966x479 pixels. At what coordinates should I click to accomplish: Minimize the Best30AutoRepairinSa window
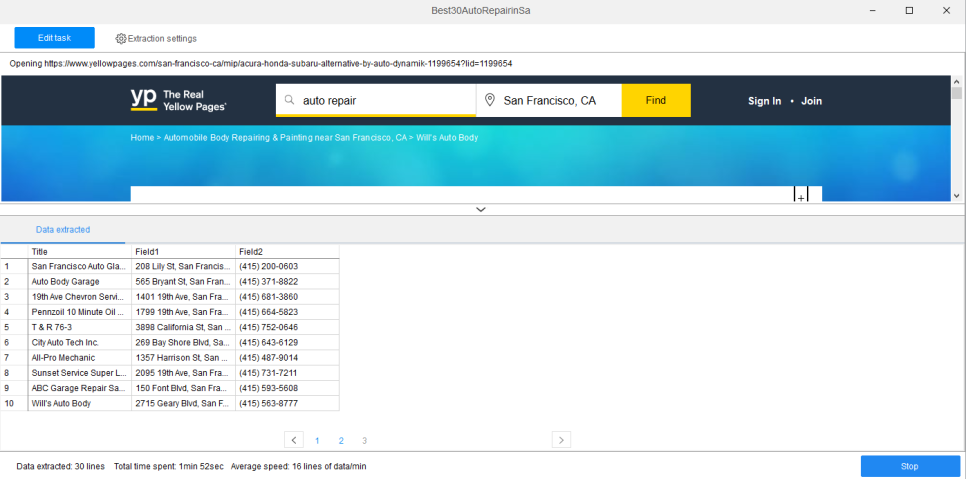click(x=873, y=10)
